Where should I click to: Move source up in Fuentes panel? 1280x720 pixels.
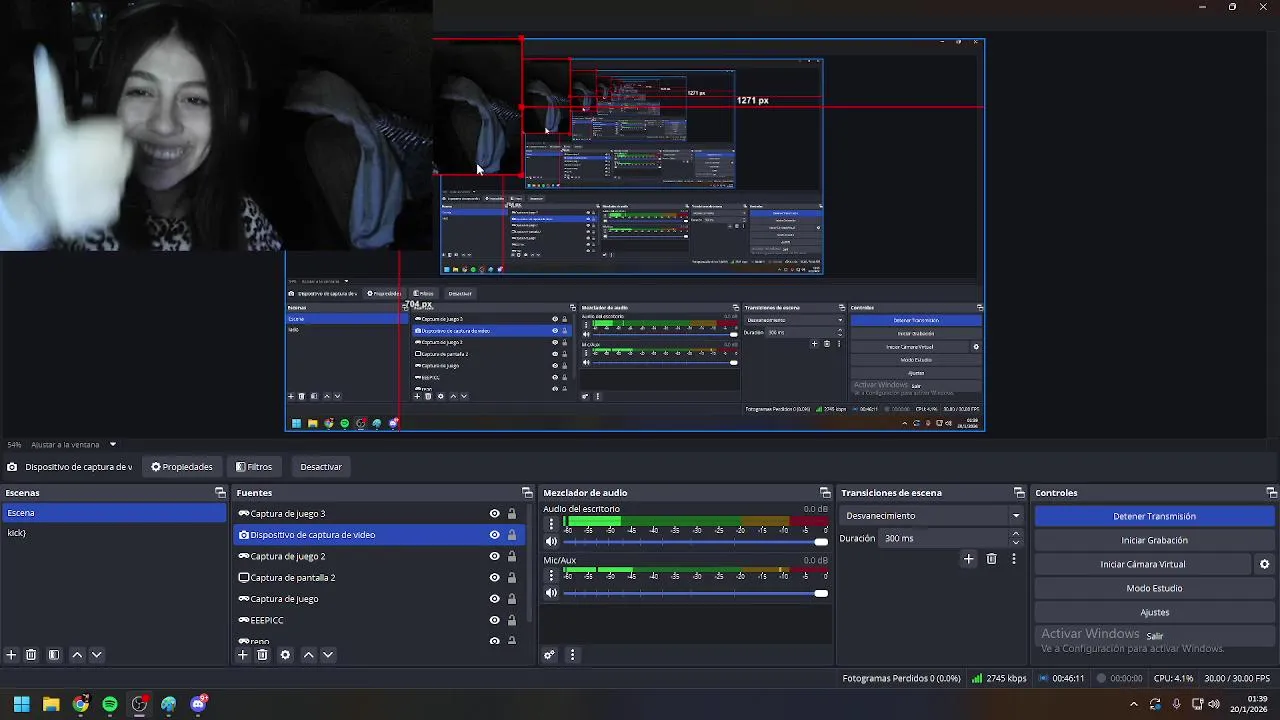click(308, 655)
